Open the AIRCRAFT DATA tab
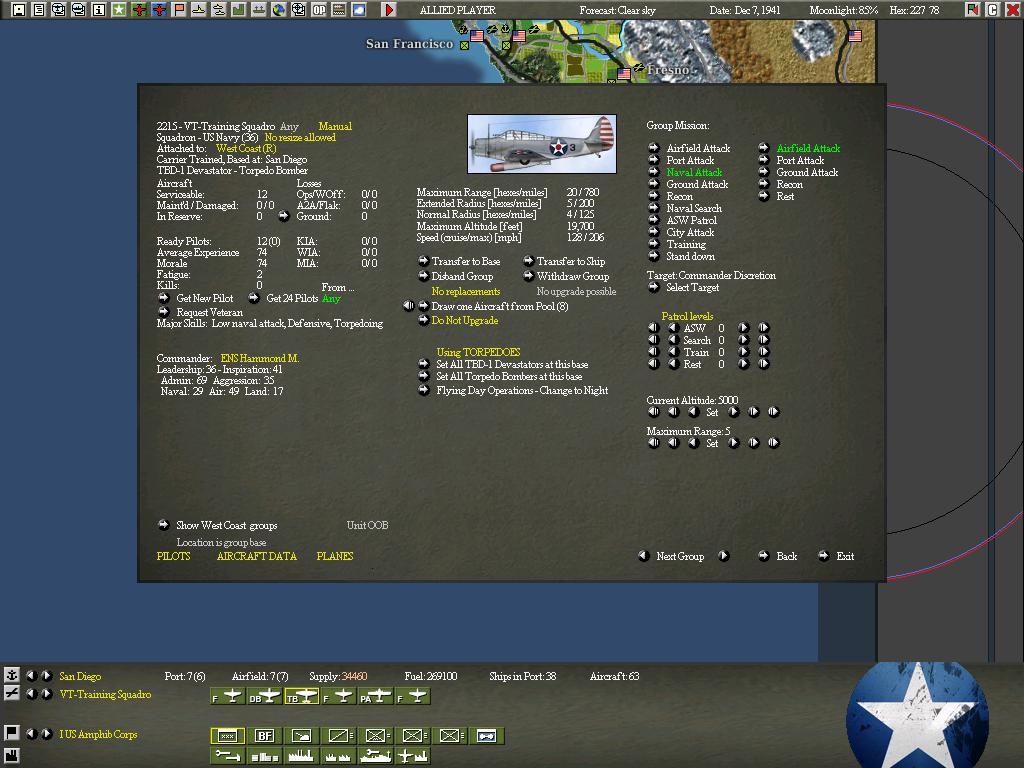1024x768 pixels. pyautogui.click(x=257, y=556)
